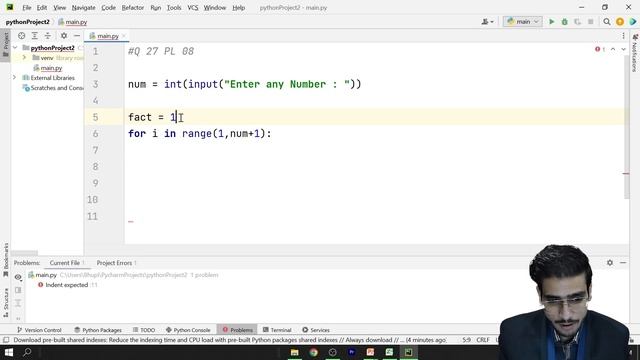
Task: Open the Python Console tool window
Action: pyautogui.click(x=188, y=330)
